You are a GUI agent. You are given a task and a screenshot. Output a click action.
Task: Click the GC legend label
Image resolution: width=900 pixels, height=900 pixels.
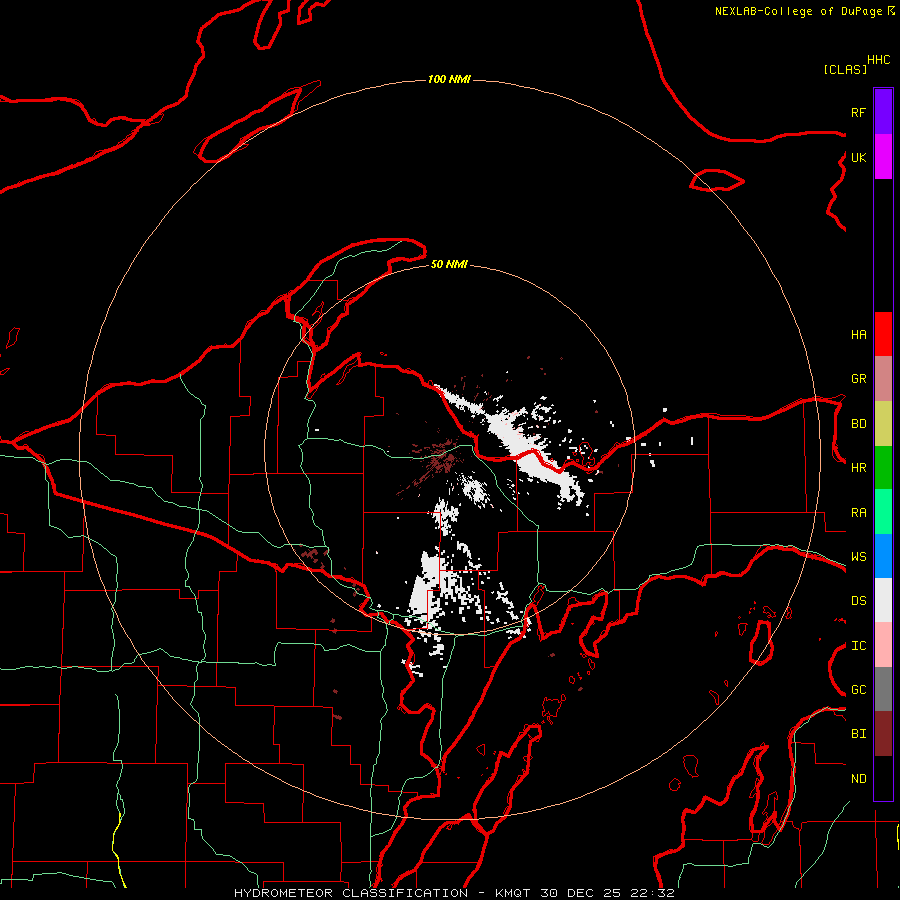[x=858, y=690]
